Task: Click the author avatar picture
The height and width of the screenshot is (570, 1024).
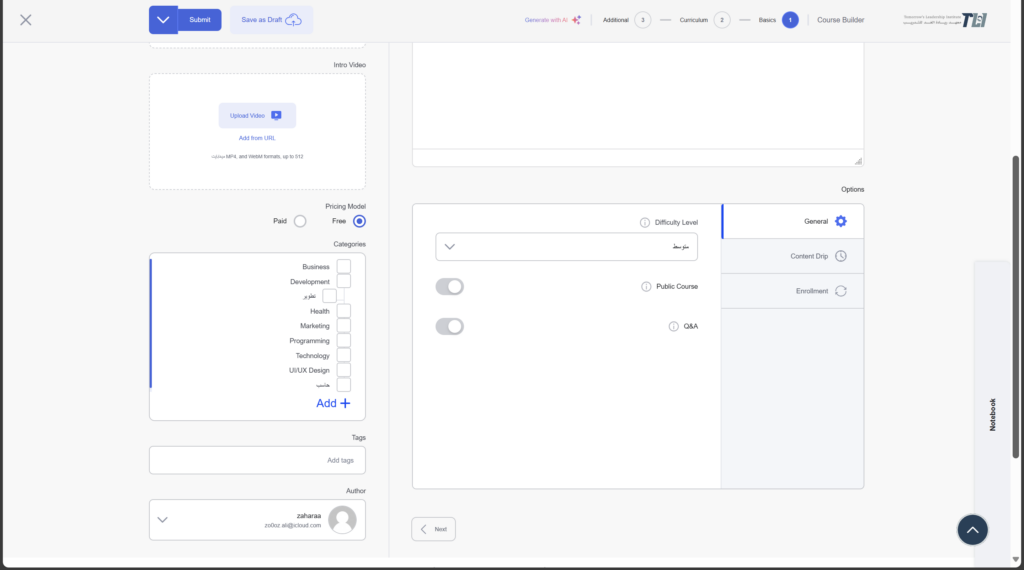Action: pyautogui.click(x=342, y=519)
